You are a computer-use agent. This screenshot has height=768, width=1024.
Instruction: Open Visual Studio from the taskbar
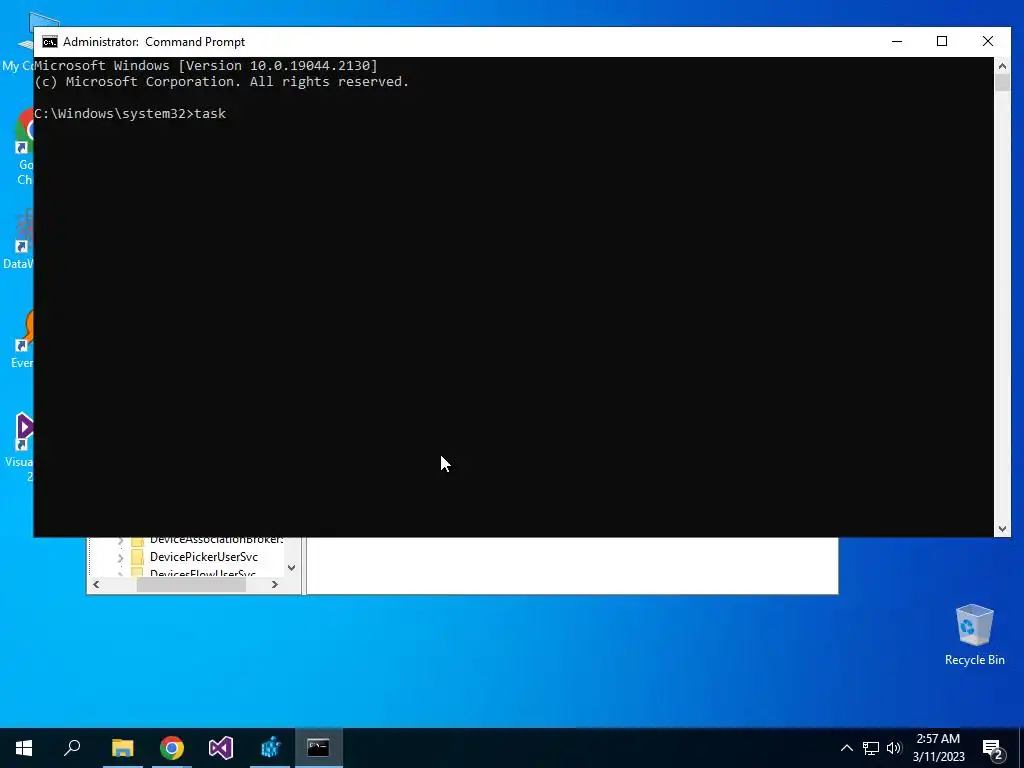pyautogui.click(x=221, y=748)
